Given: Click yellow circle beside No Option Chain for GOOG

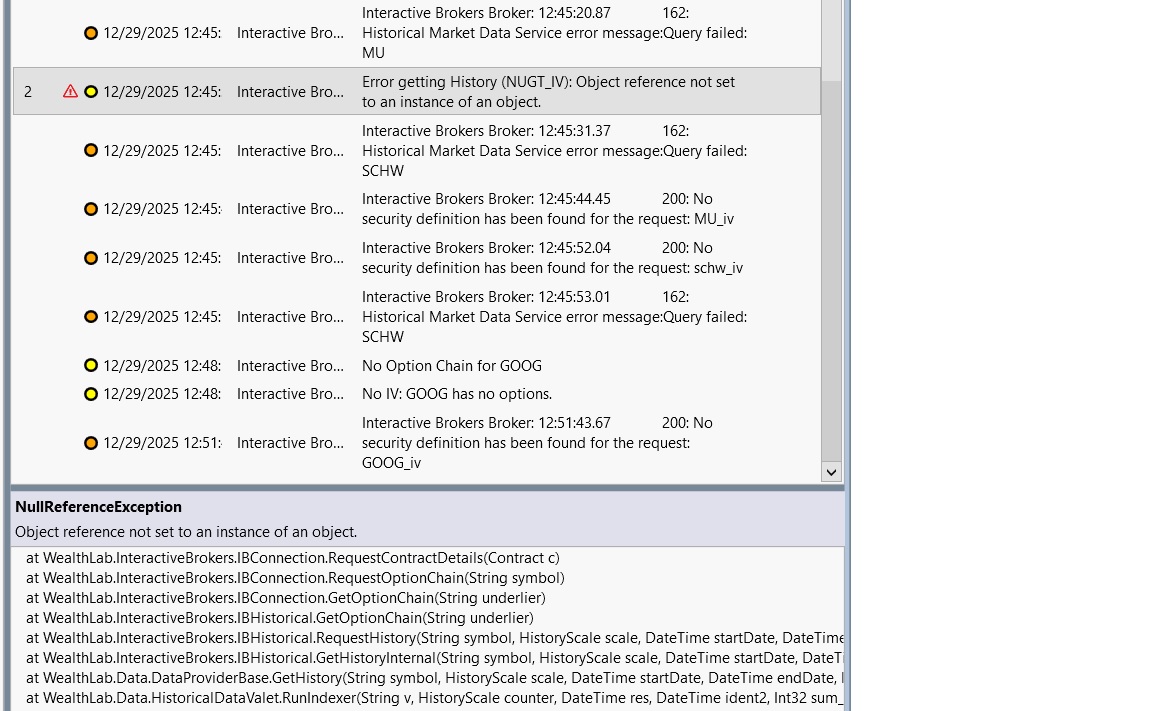Looking at the screenshot, I should 91,365.
